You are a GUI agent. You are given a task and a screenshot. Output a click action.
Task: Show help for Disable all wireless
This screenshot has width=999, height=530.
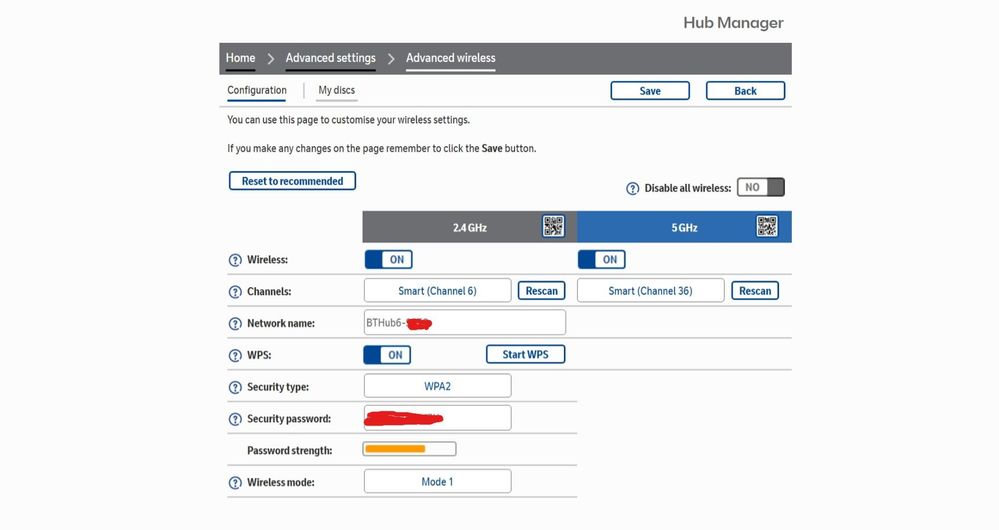click(632, 188)
